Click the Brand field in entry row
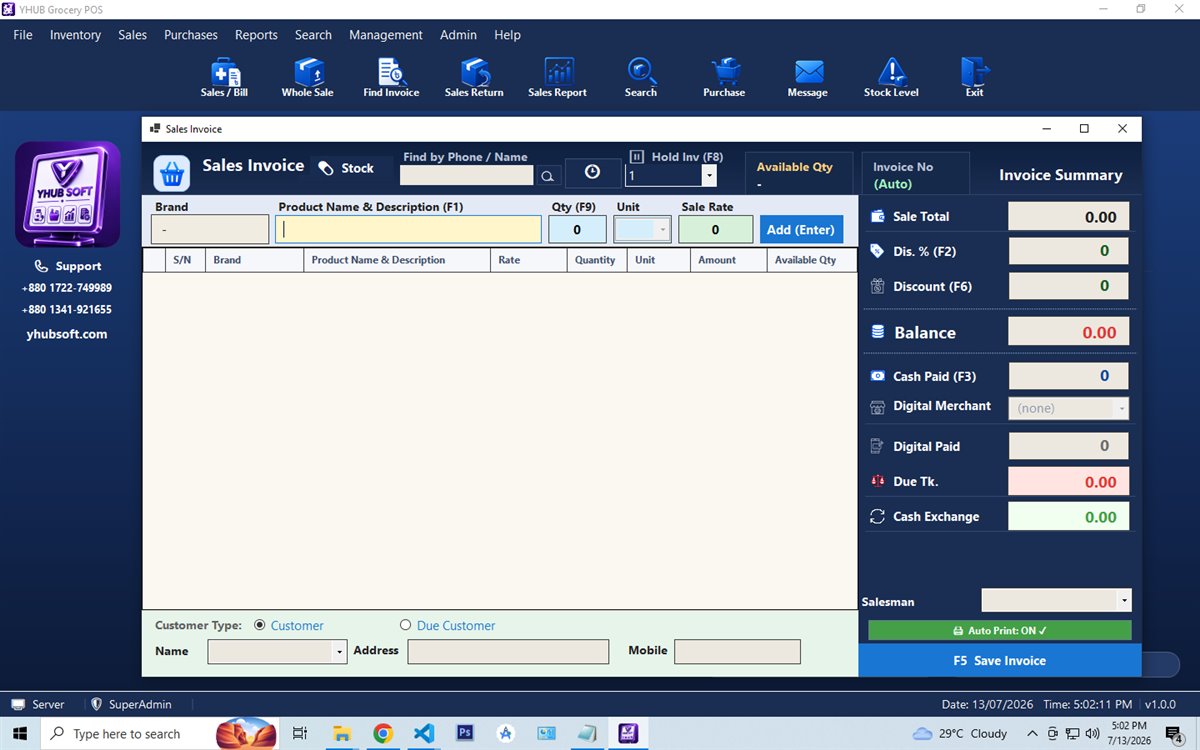This screenshot has width=1200, height=750. pyautogui.click(x=210, y=230)
